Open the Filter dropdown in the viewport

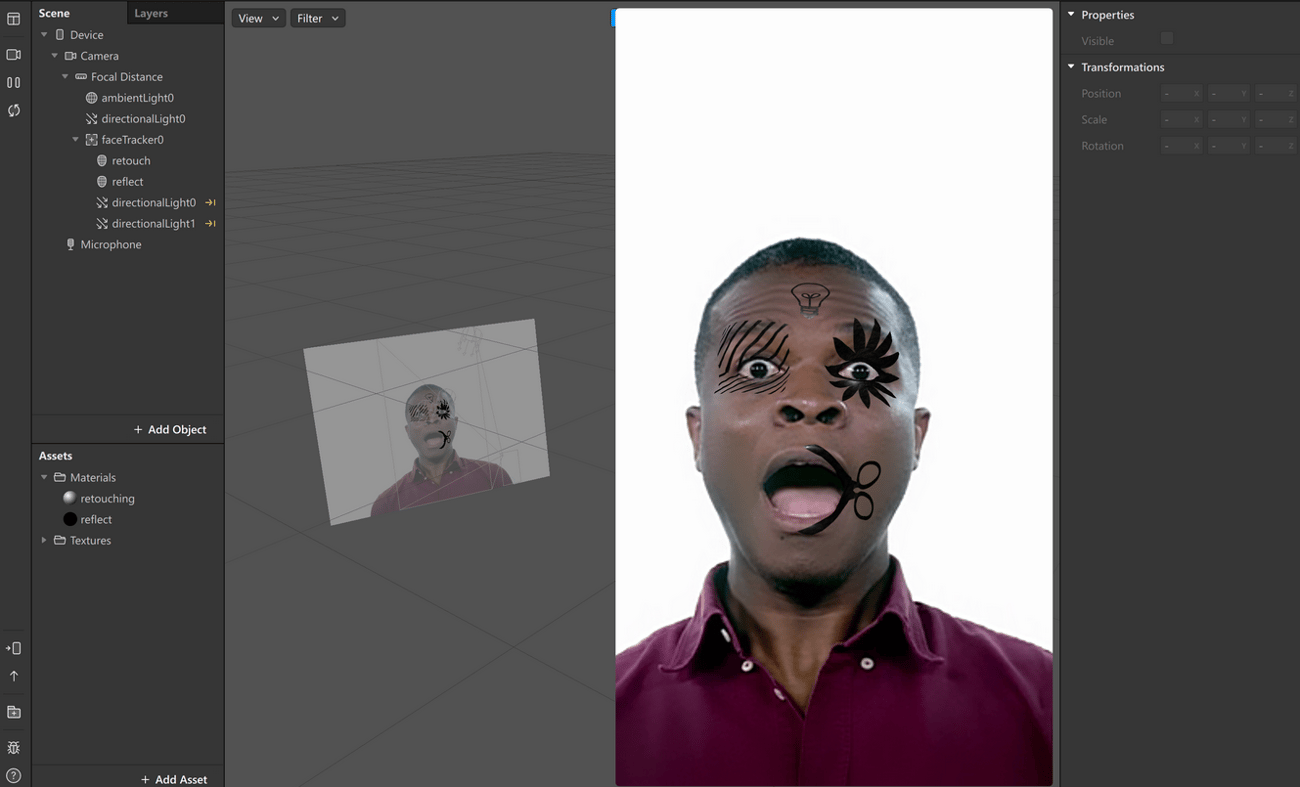[x=317, y=17]
